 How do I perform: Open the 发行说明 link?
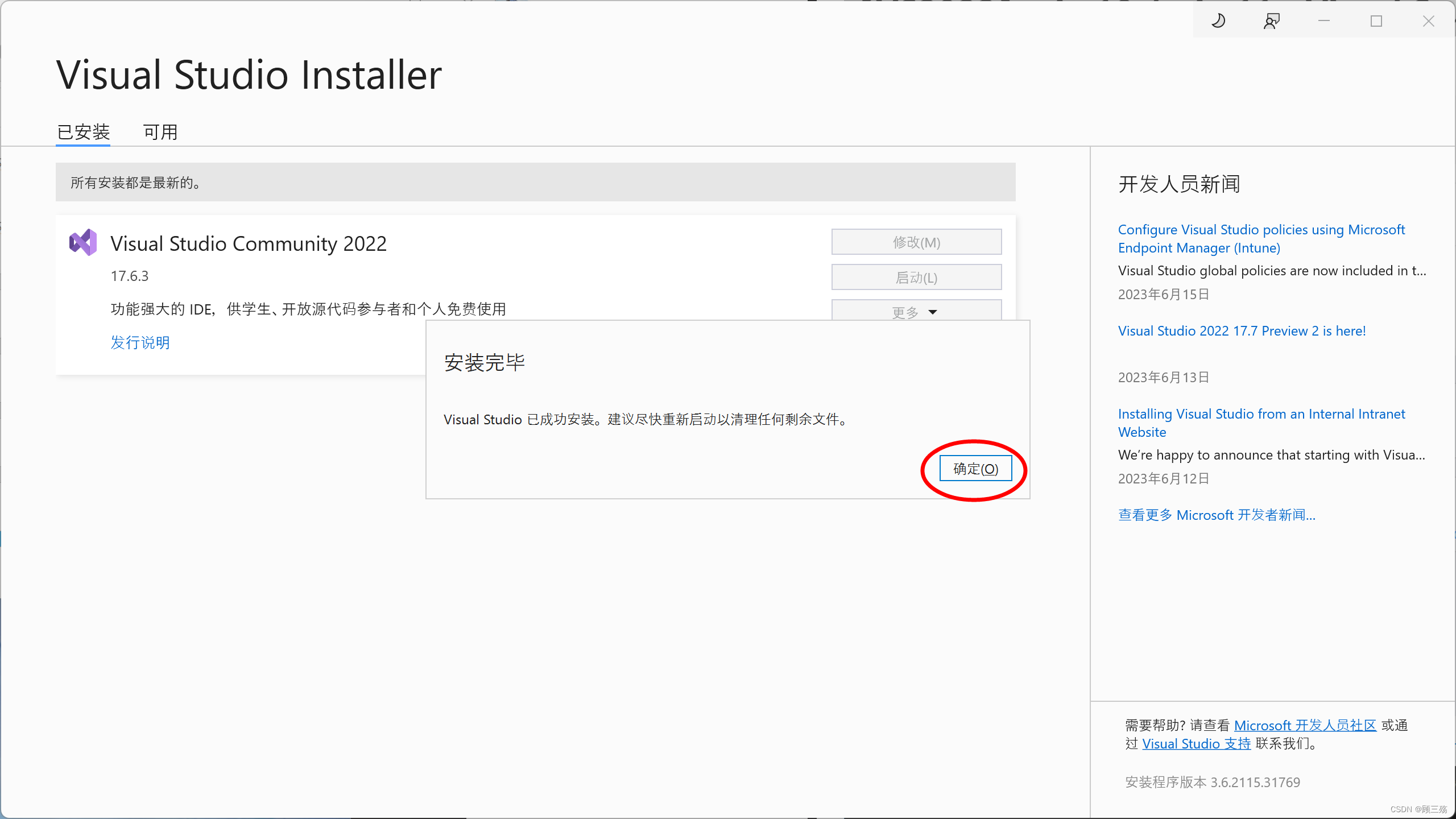point(140,342)
